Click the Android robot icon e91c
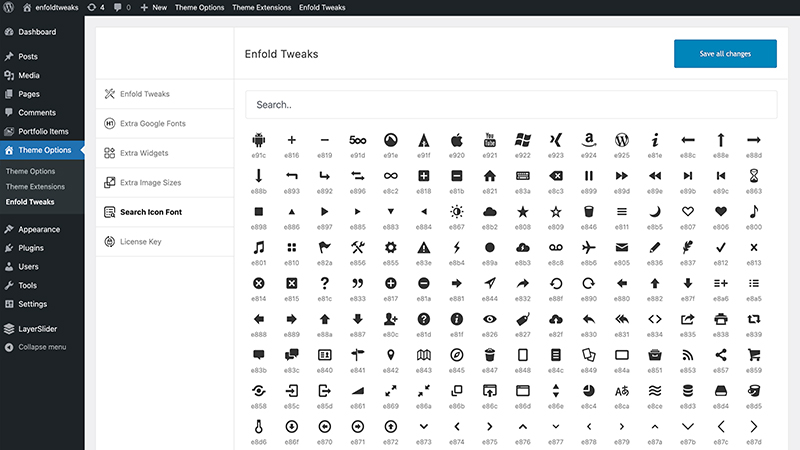800x450 pixels. (259, 140)
